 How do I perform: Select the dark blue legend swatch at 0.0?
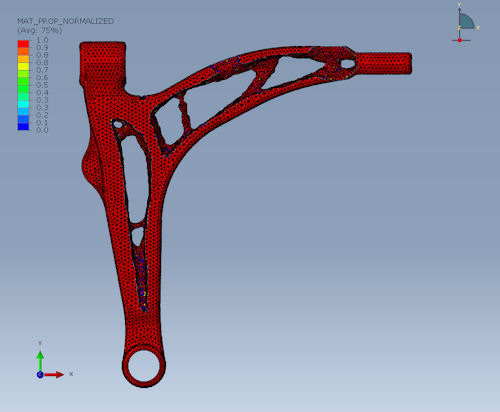click(23, 127)
